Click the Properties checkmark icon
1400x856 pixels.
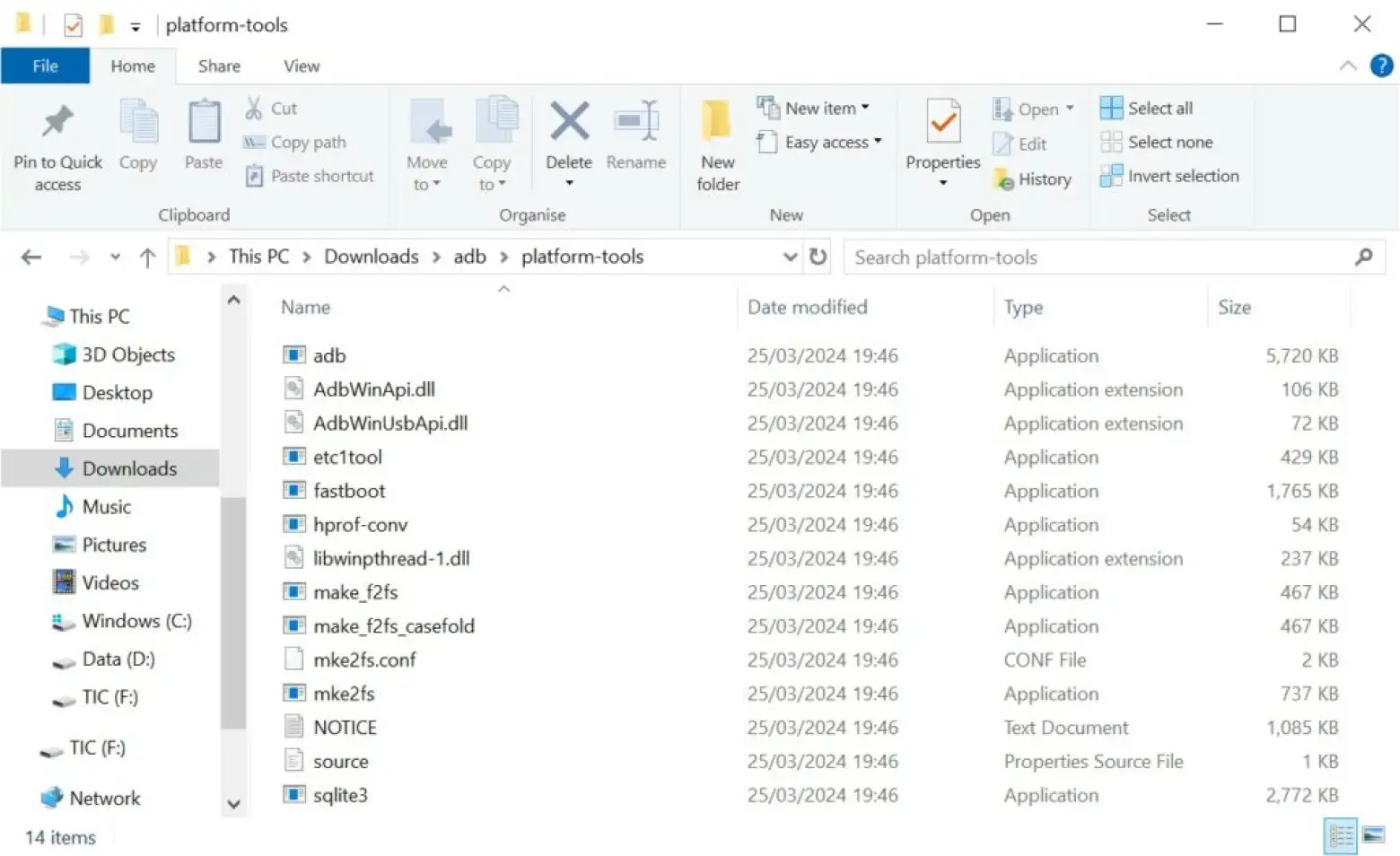tap(943, 122)
